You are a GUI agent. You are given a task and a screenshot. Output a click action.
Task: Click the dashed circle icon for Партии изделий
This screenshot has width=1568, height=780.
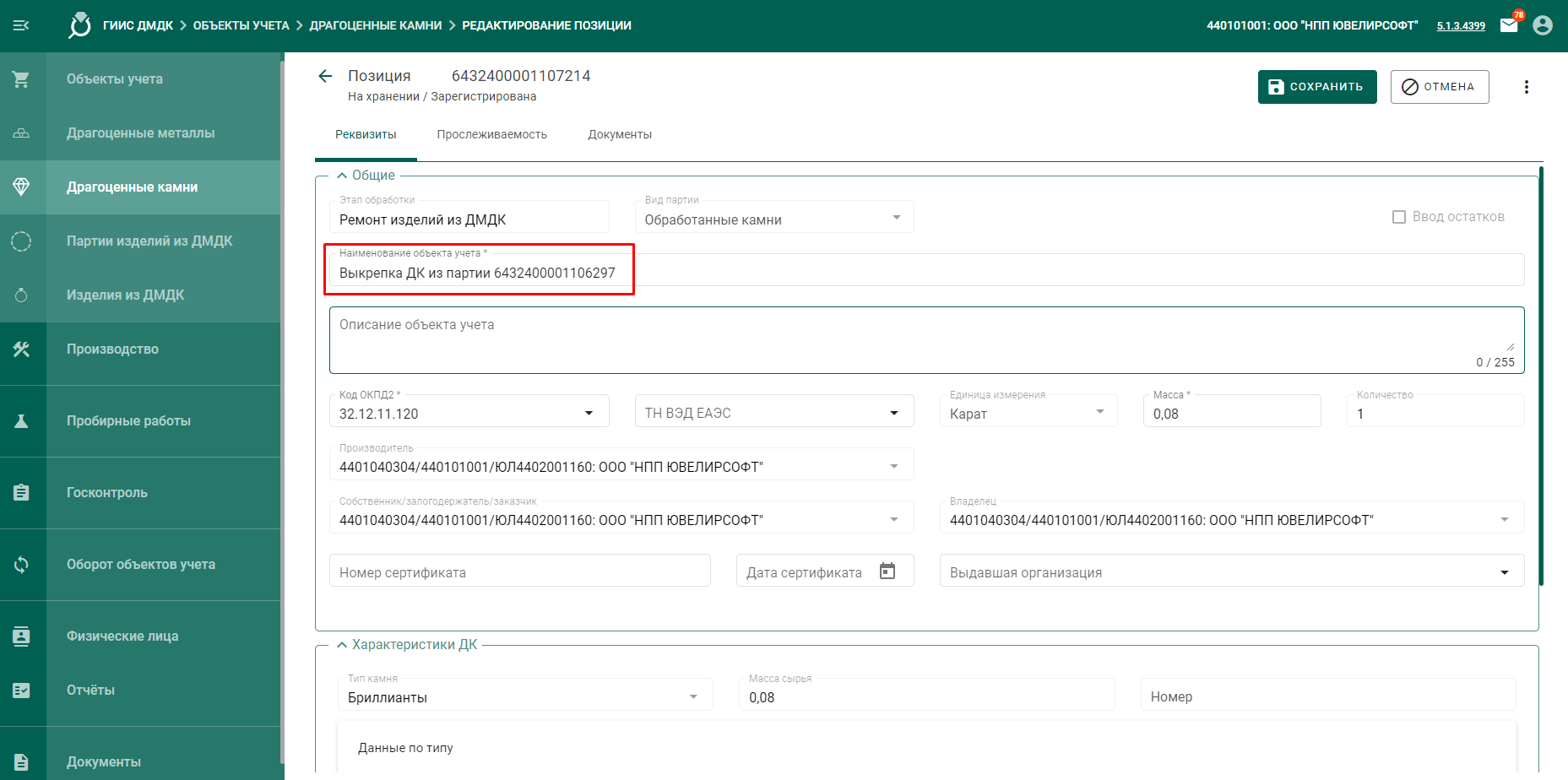point(21,241)
